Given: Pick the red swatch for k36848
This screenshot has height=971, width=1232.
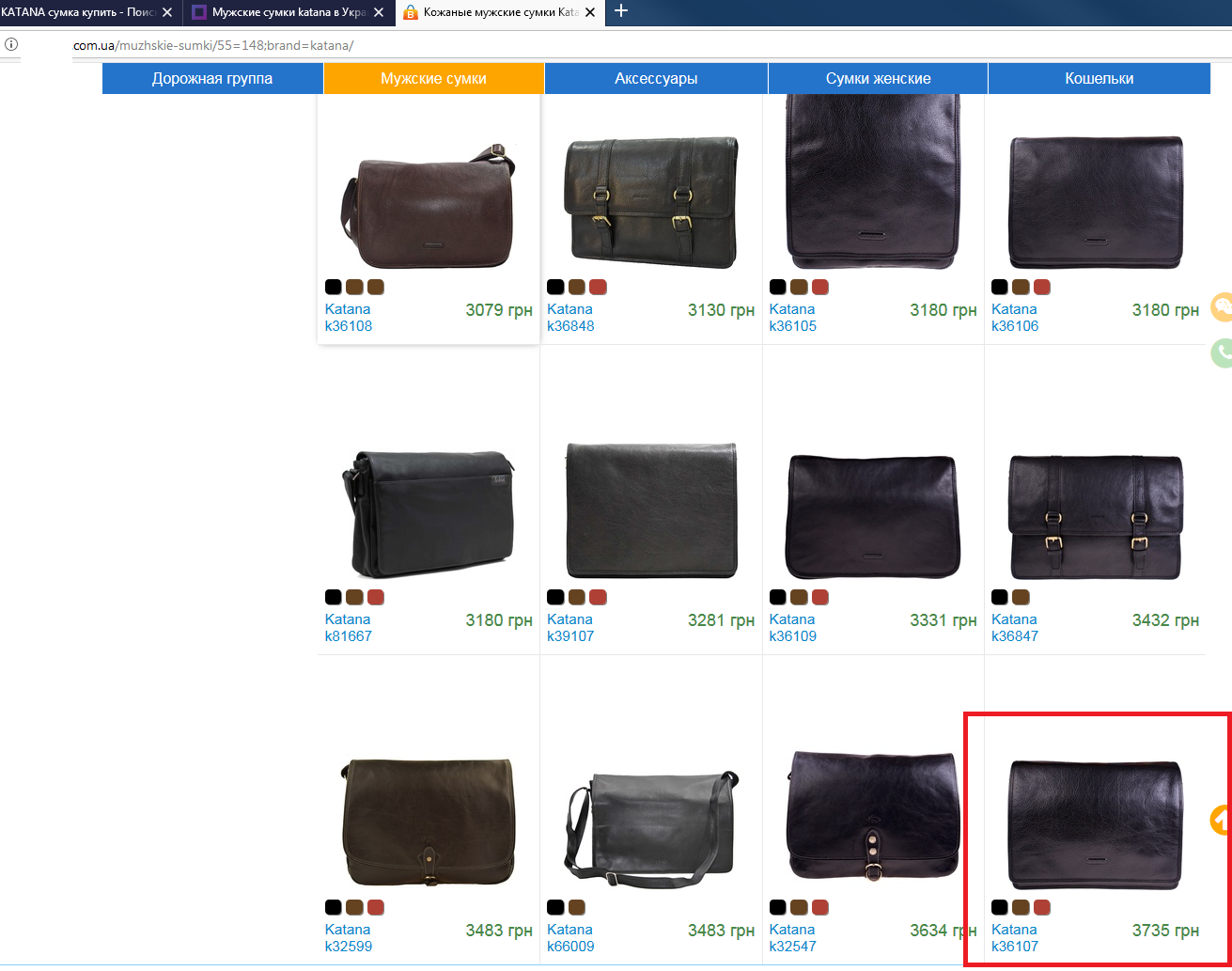Looking at the screenshot, I should (598, 287).
